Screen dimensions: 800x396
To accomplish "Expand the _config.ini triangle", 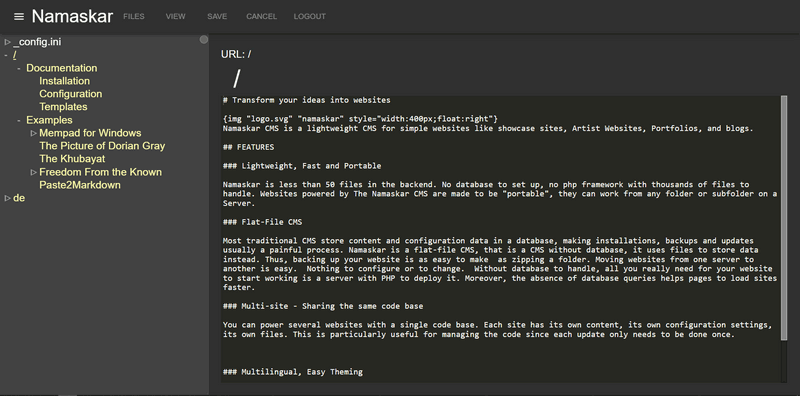I will (x=7, y=42).
